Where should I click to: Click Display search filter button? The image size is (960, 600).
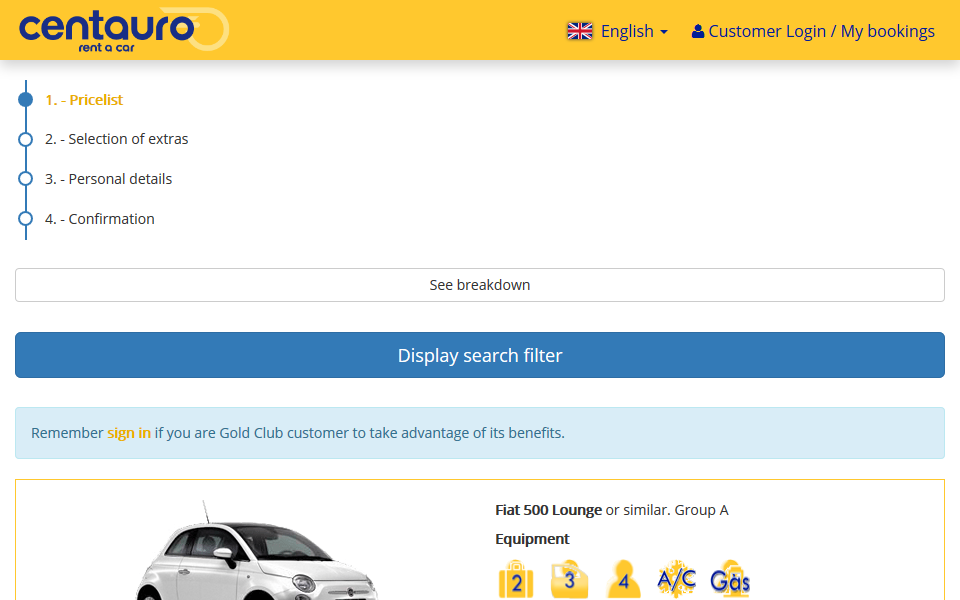tap(480, 355)
